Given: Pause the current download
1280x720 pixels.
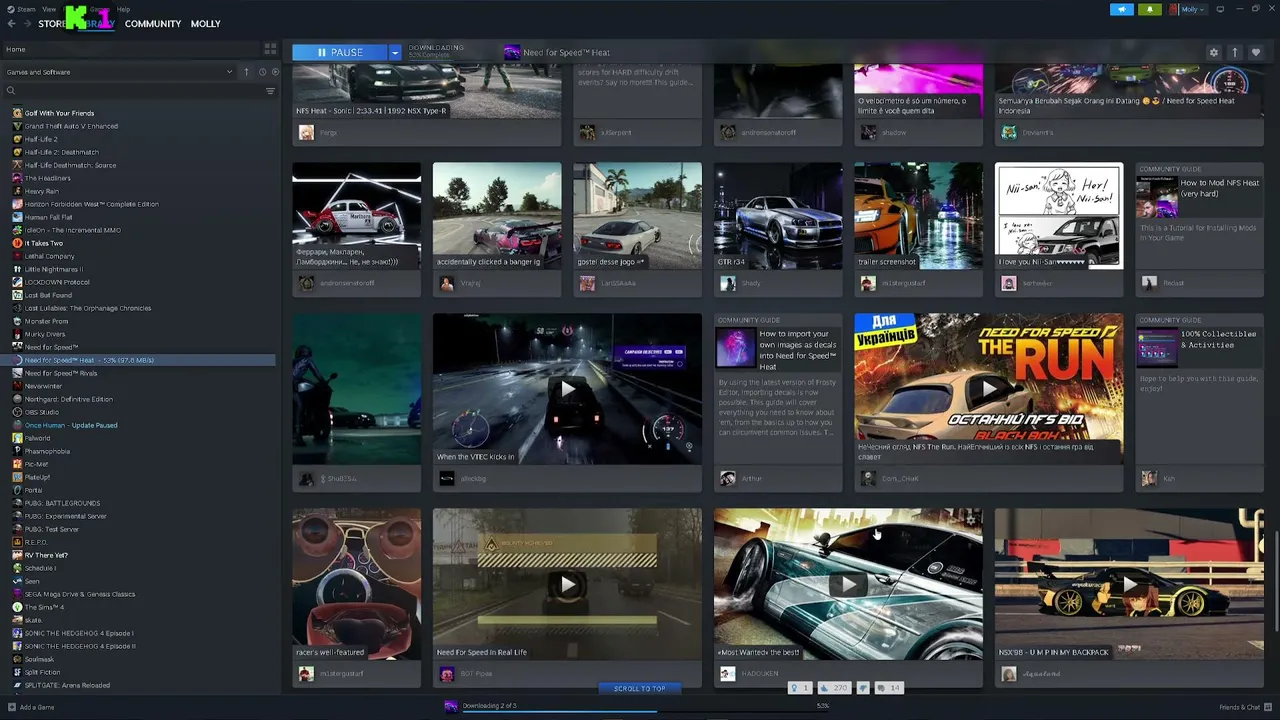Looking at the screenshot, I should click(340, 52).
